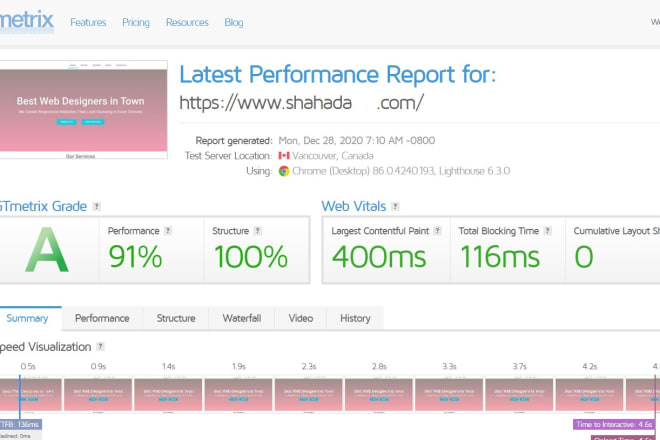Click the 91% performance score
The width and height of the screenshot is (660, 440).
point(135,256)
